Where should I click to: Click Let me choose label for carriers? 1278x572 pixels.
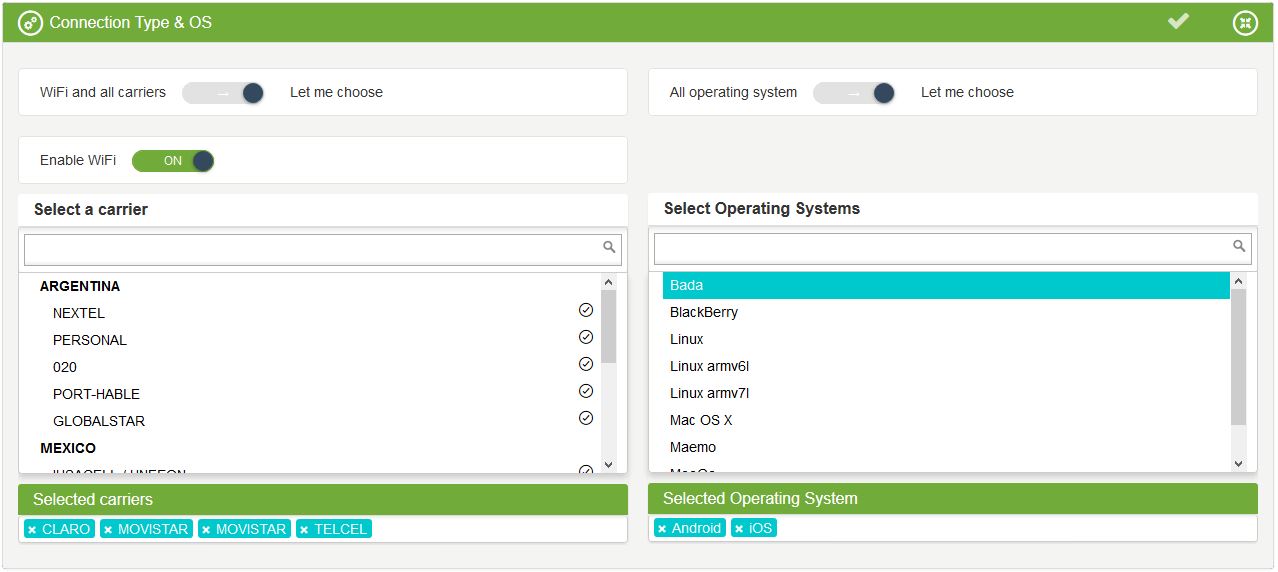click(x=336, y=92)
